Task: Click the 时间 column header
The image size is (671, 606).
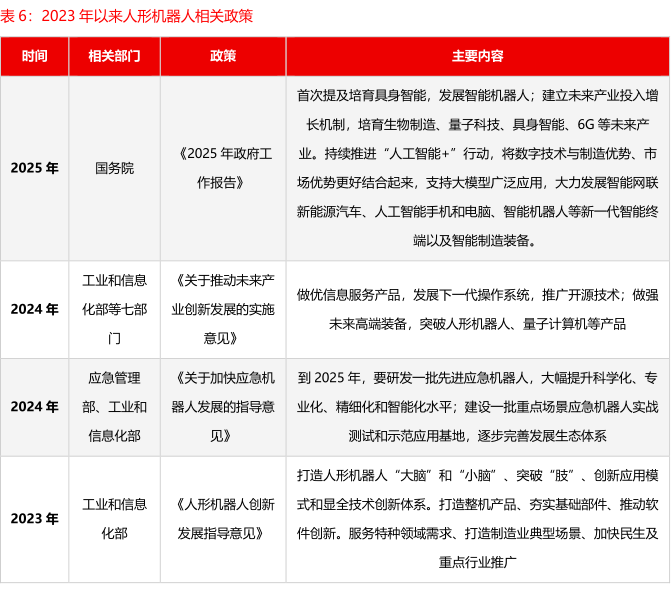Action: [34, 56]
